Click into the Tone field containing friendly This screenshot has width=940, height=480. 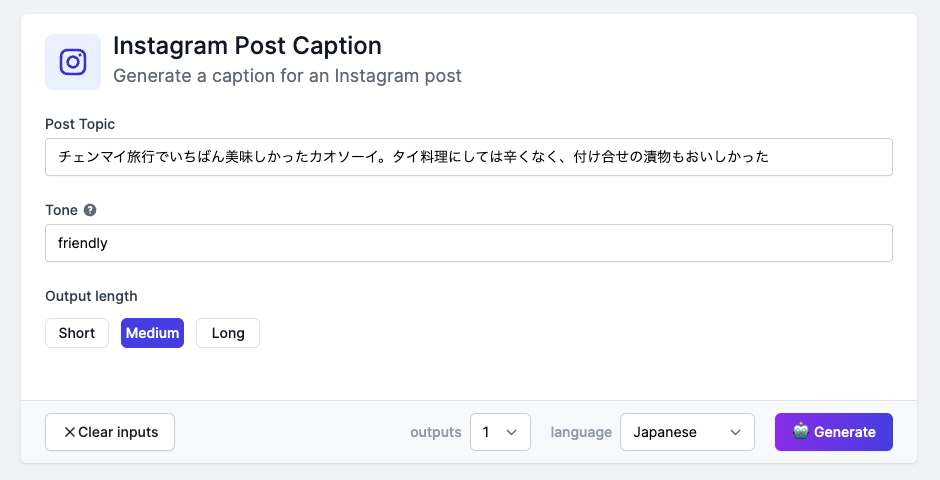click(x=468, y=243)
